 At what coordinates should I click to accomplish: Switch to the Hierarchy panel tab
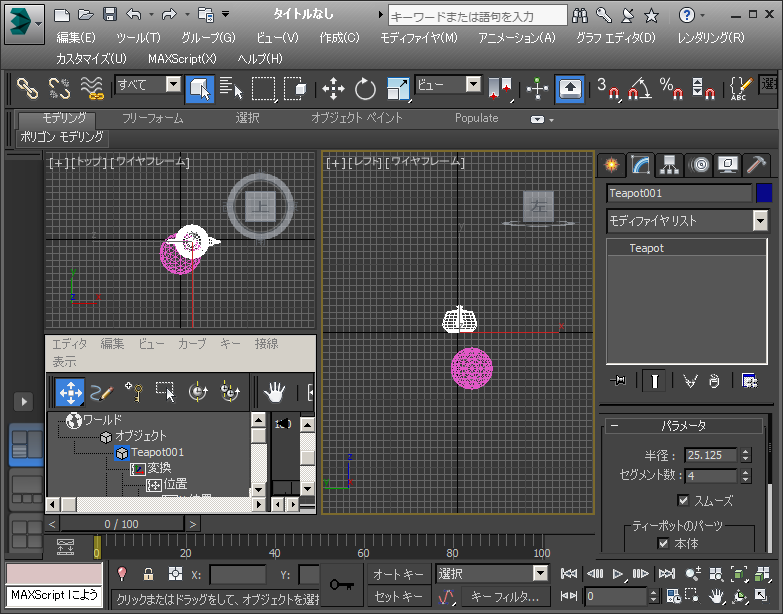point(669,164)
